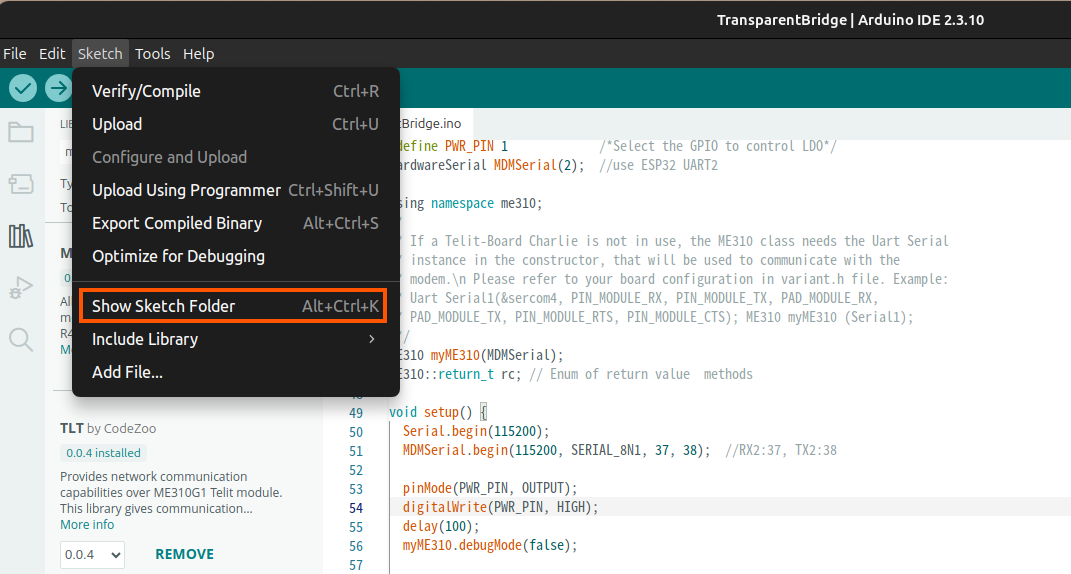The width and height of the screenshot is (1071, 574).
Task: Click REMOVE for the TLT library
Action: (184, 554)
